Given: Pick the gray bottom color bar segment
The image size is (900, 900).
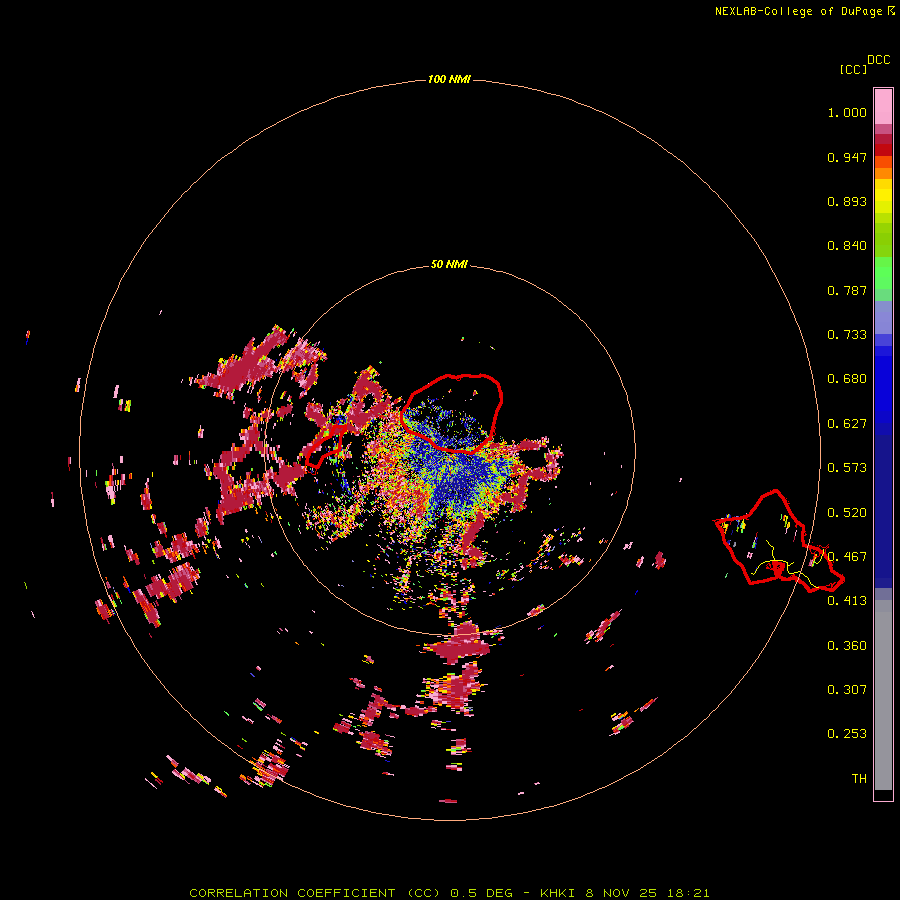Looking at the screenshot, I should click(883, 695).
